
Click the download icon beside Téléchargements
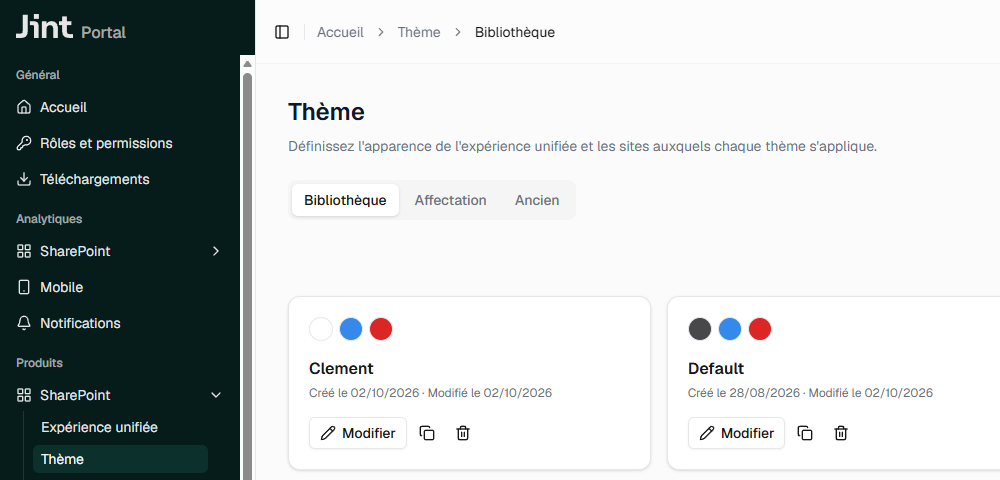click(x=24, y=179)
